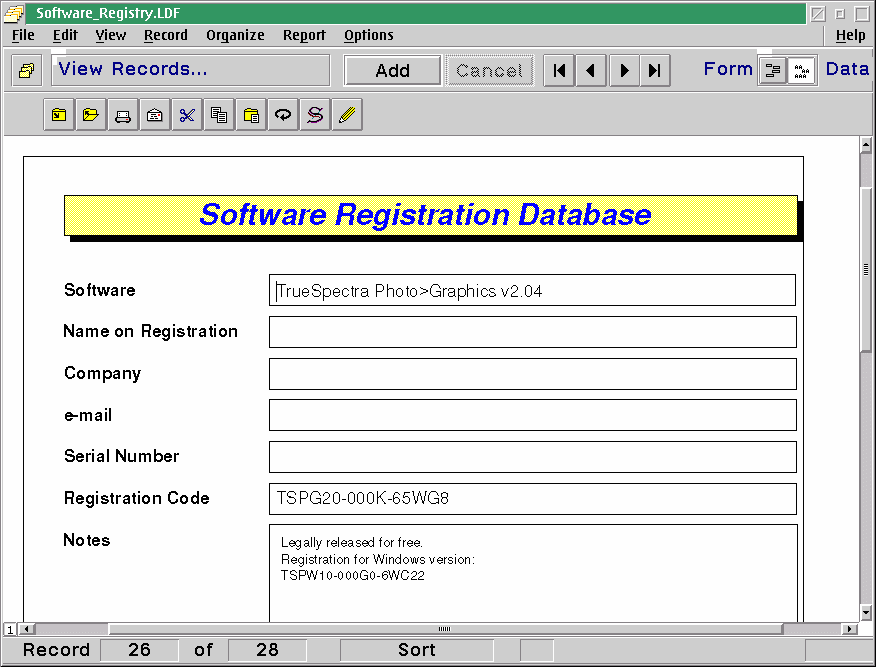Focus the Name on Registration field
Image resolution: width=876 pixels, height=667 pixels.
click(532, 332)
